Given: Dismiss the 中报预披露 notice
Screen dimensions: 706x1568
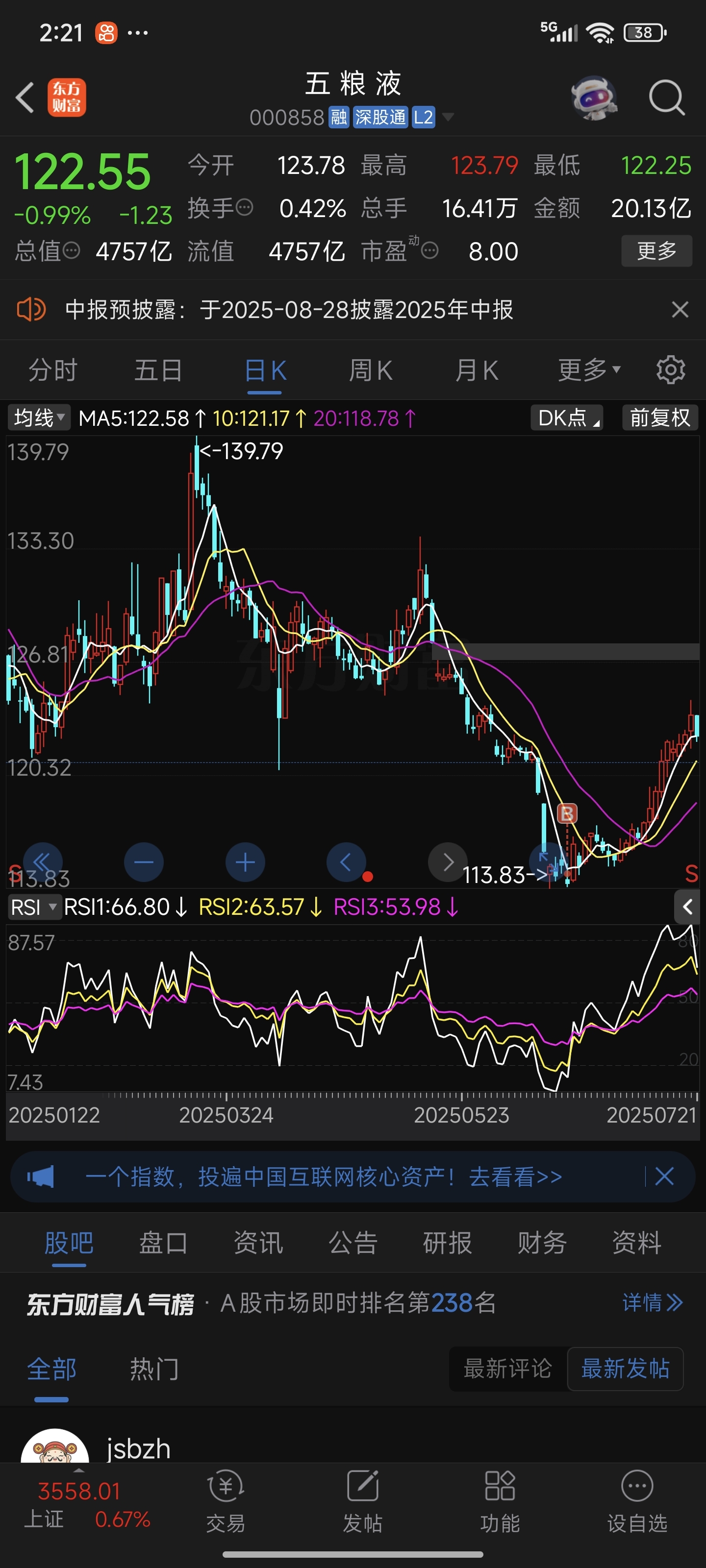Looking at the screenshot, I should coord(680,309).
